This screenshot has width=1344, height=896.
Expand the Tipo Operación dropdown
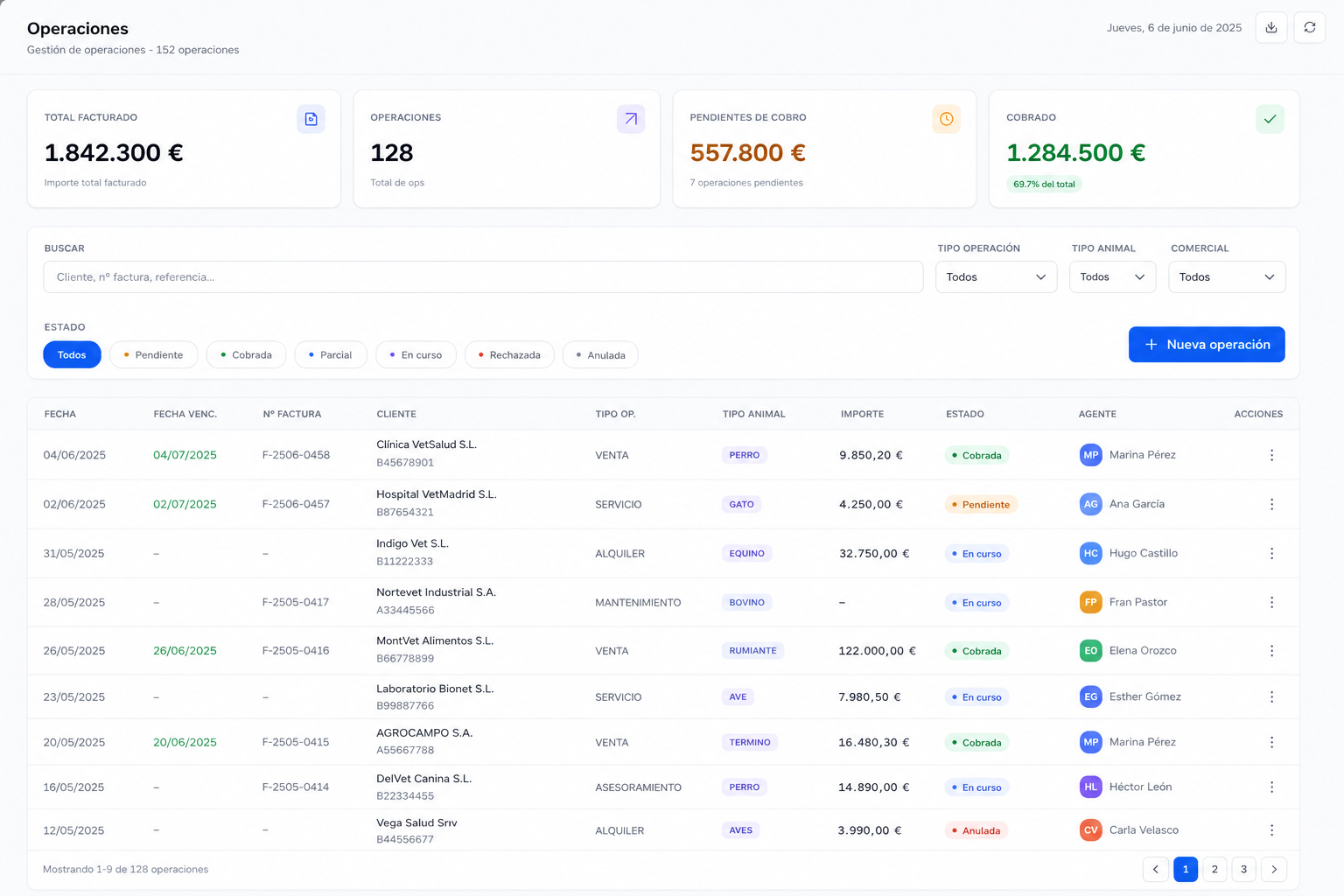[x=996, y=277]
